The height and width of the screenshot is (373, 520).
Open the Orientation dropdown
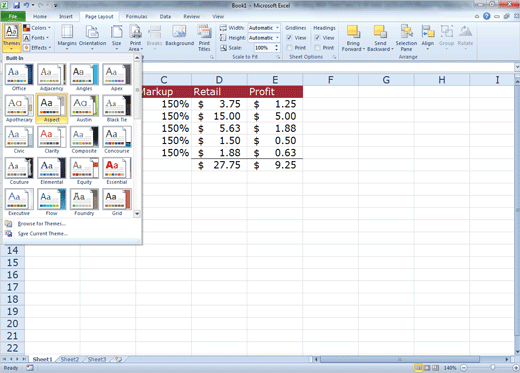(x=92, y=38)
